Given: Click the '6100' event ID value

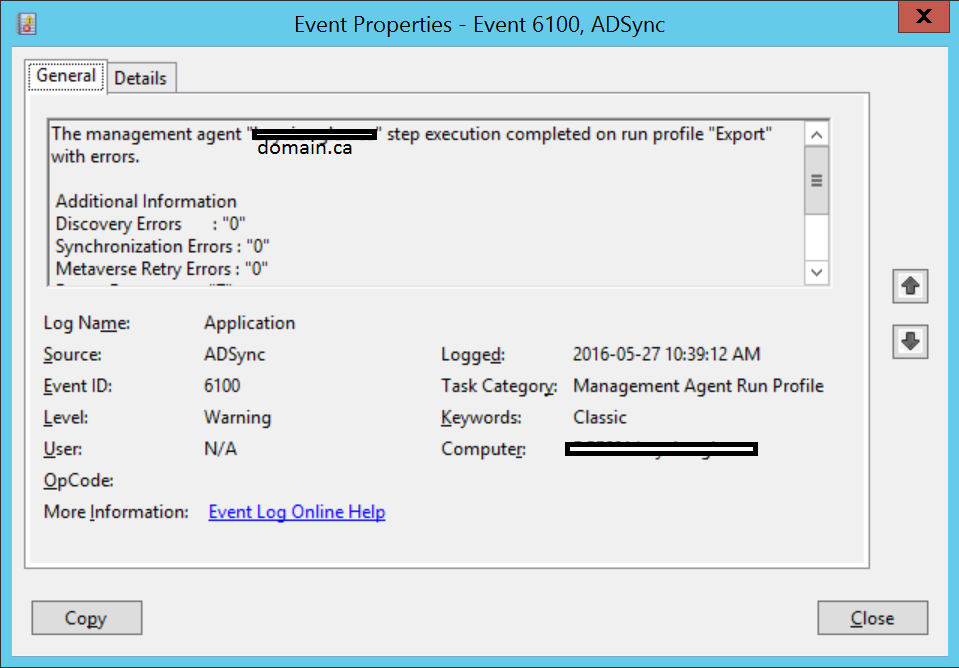Looking at the screenshot, I should point(222,386).
